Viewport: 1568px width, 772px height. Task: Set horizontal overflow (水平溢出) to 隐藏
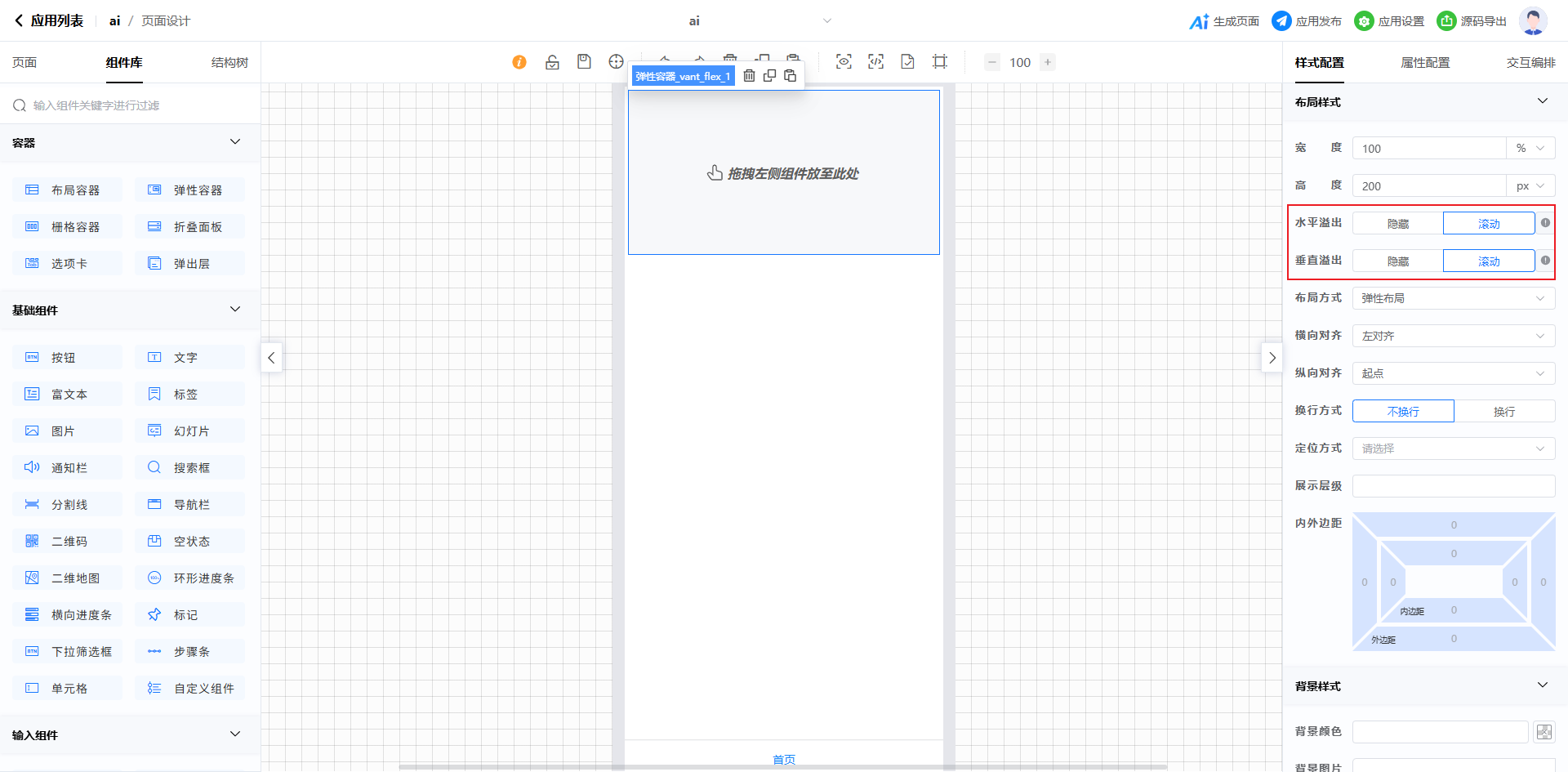(1397, 224)
